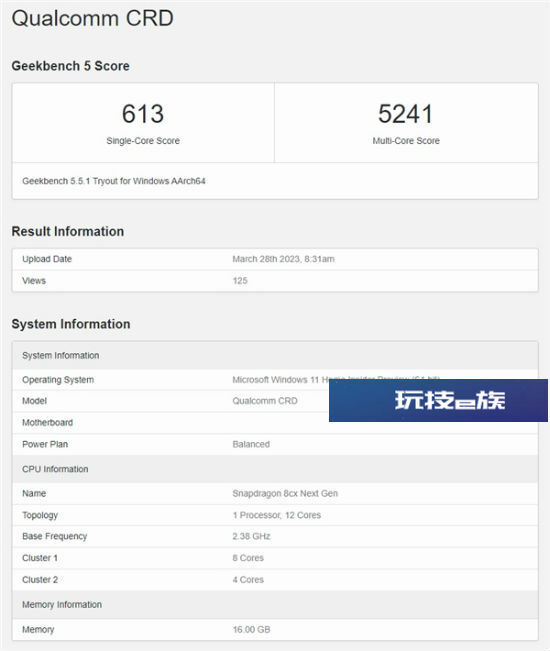The image size is (550, 651).
Task: Click the Motherboard label
Action: [47, 423]
